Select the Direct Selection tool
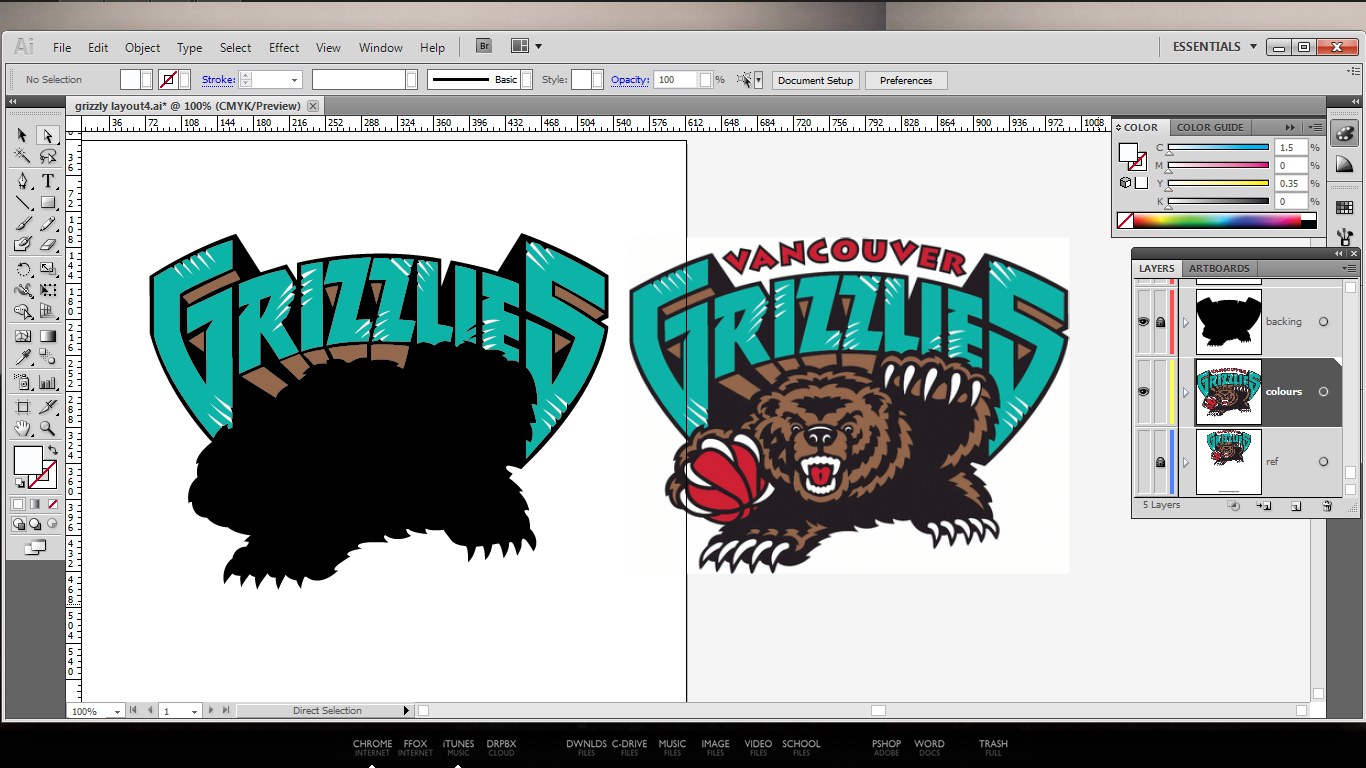The height and width of the screenshot is (768, 1366). 47,135
